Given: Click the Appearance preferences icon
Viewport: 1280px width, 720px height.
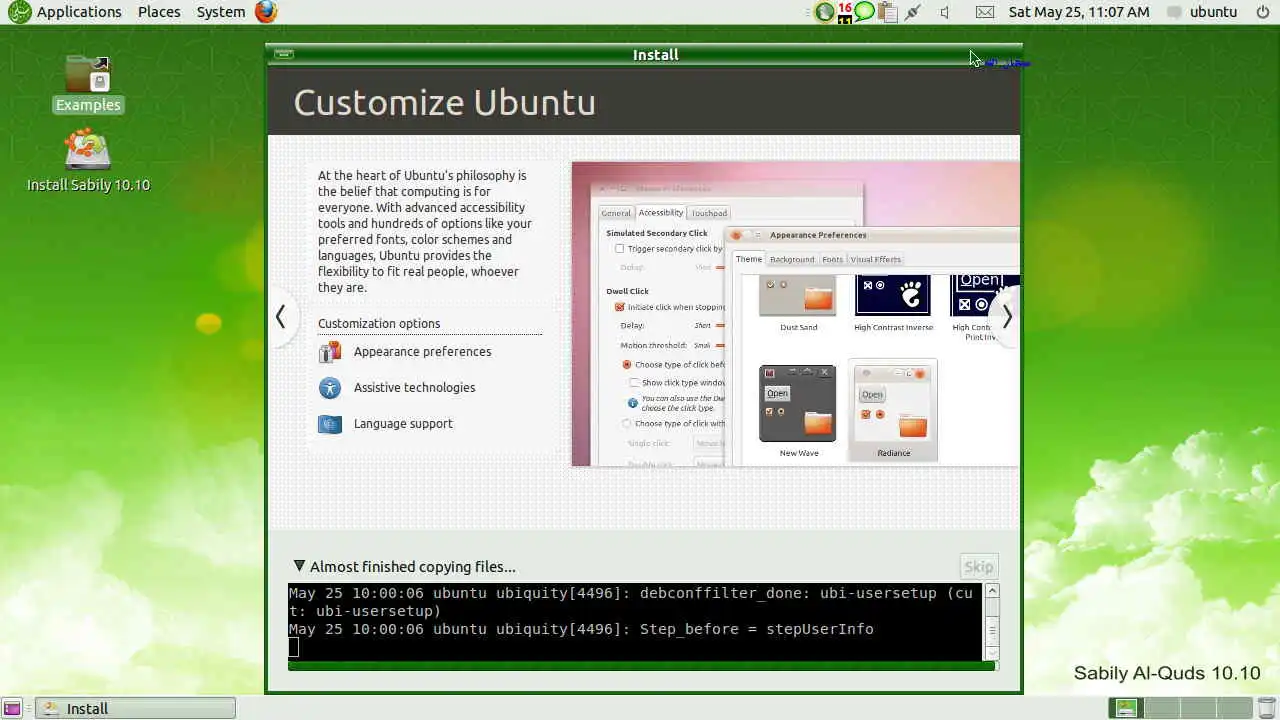Looking at the screenshot, I should pyautogui.click(x=330, y=352).
